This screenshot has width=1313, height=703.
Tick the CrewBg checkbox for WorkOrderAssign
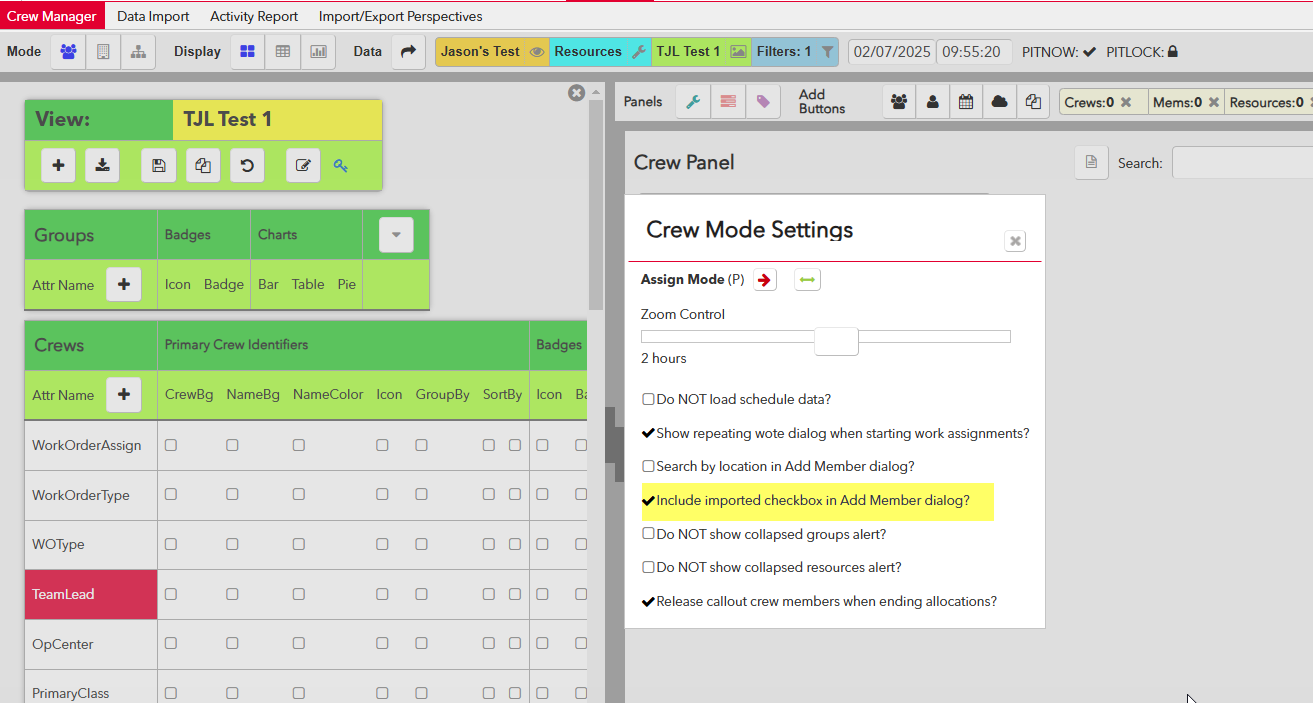pyautogui.click(x=171, y=446)
